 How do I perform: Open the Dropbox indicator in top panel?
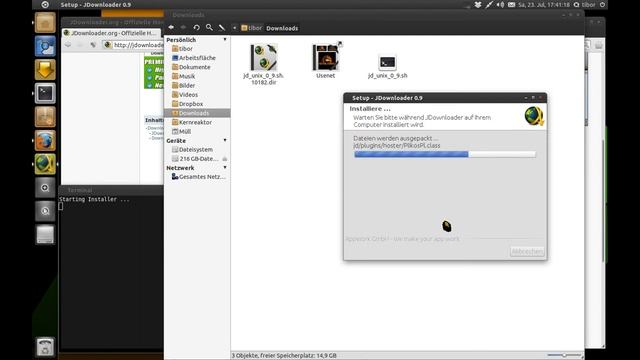click(x=478, y=5)
